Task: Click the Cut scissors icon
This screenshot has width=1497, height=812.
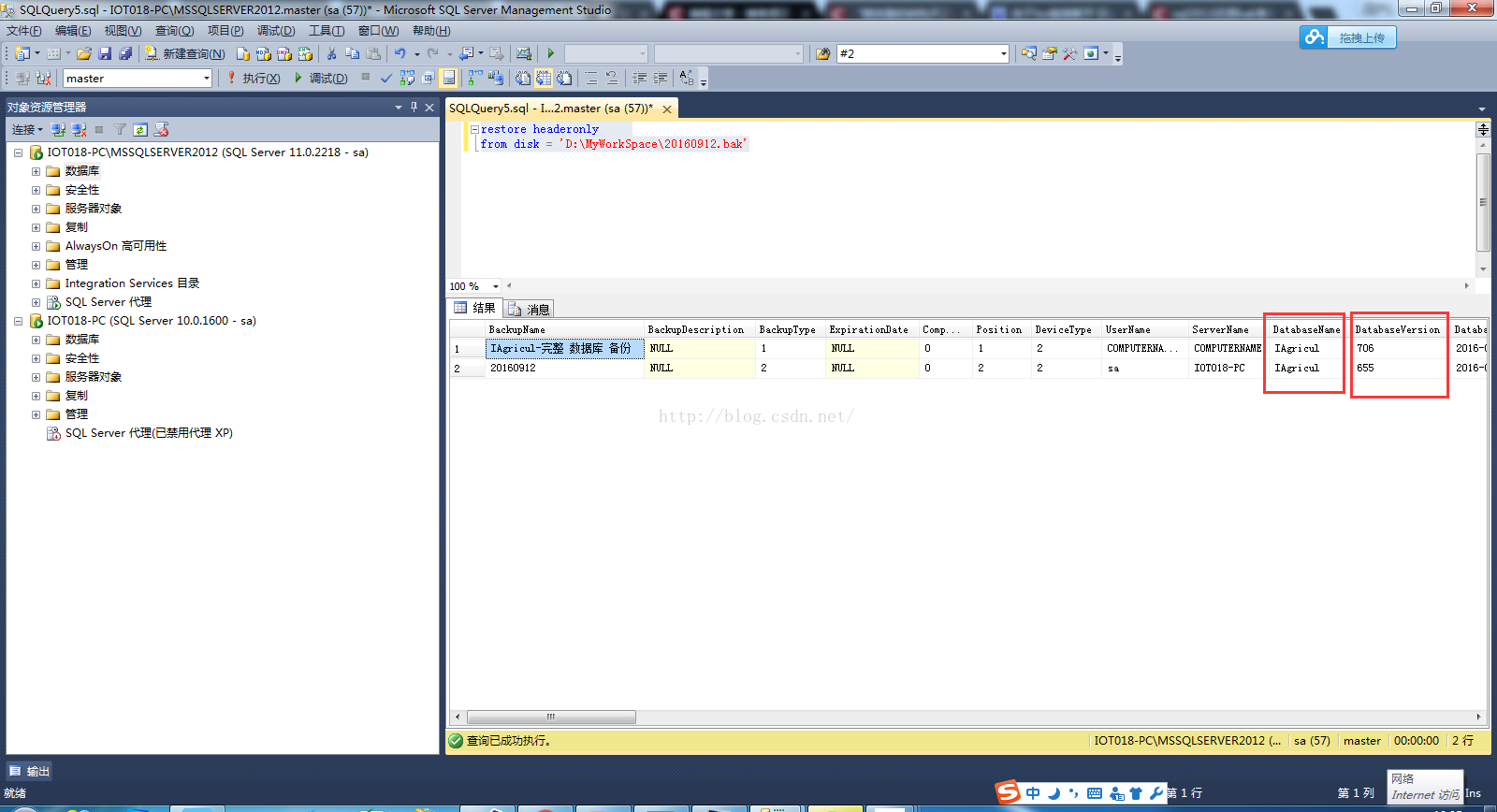Action: coord(331,54)
